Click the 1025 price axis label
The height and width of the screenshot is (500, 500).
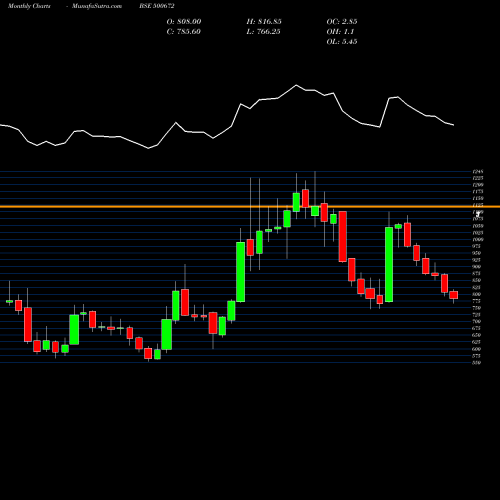[x=478, y=233]
